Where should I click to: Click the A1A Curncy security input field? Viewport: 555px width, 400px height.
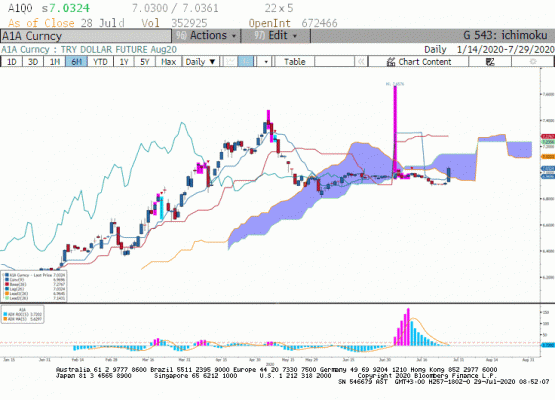[x=86, y=36]
